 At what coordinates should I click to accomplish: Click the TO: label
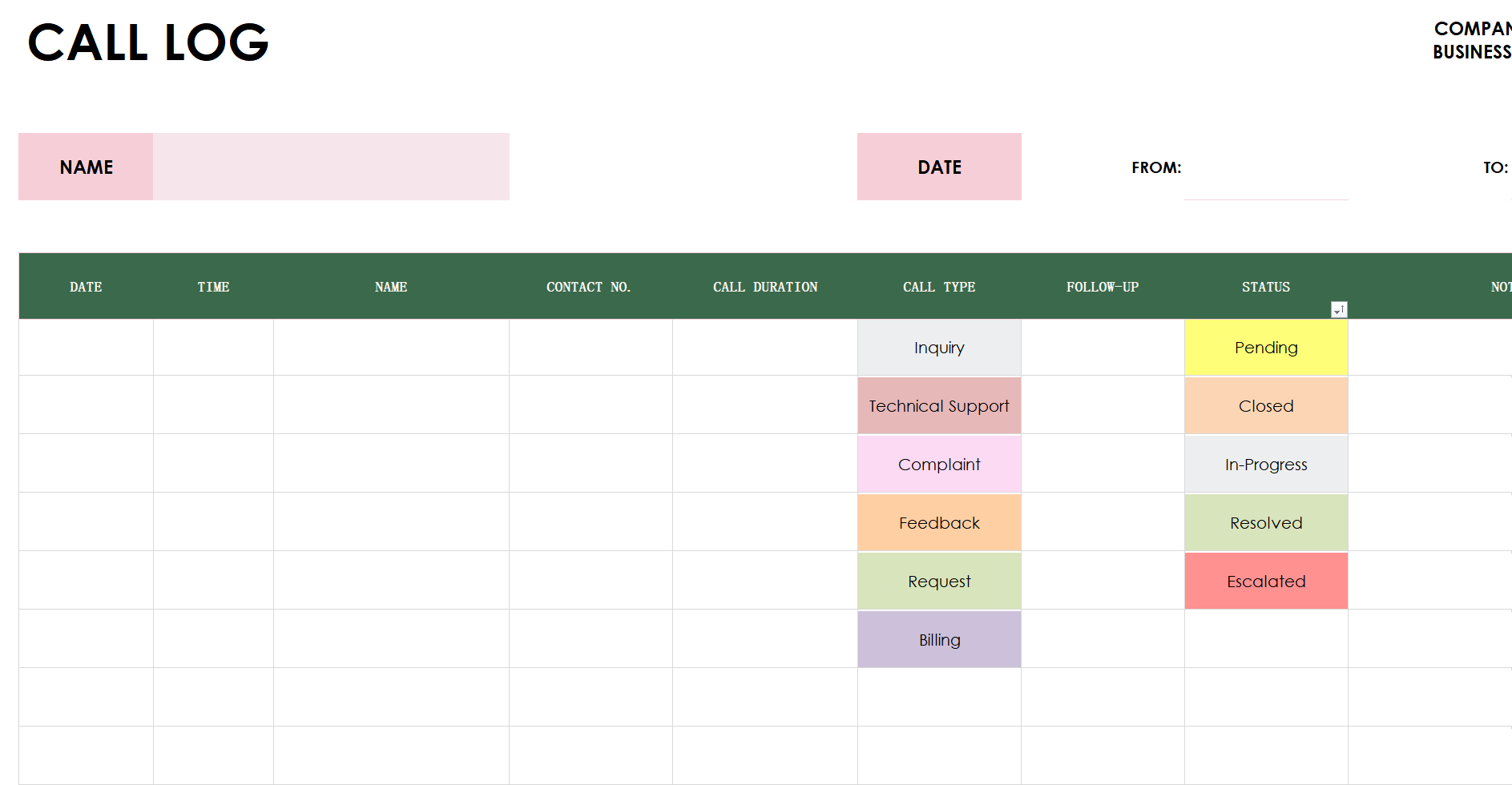click(x=1495, y=167)
